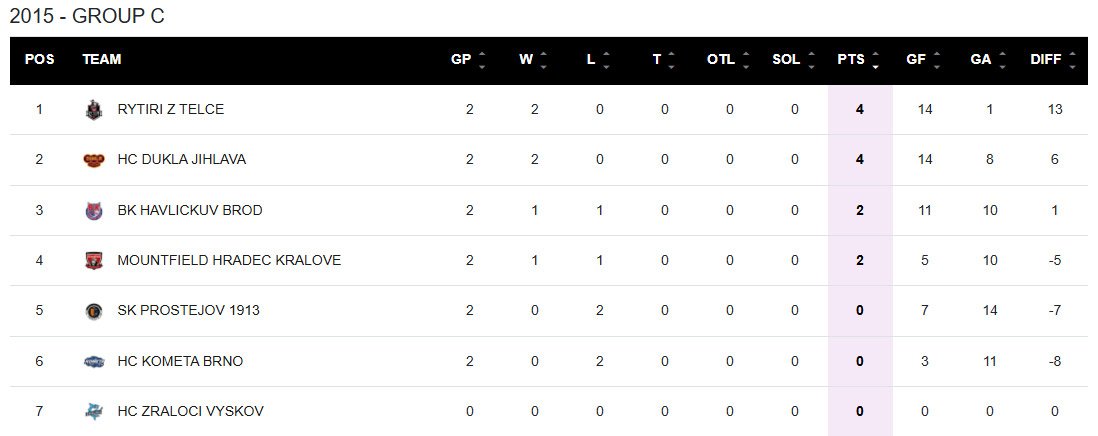Sort standings by GP column arrows
The image size is (1098, 436).
[x=482, y=60]
